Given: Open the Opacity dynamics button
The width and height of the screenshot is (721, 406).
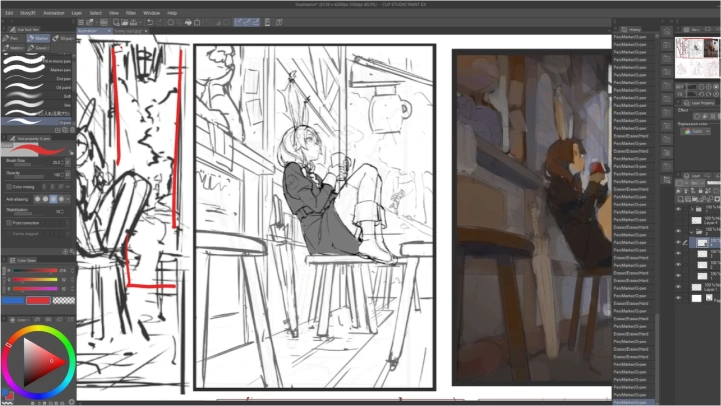Looking at the screenshot, I should (68, 175).
